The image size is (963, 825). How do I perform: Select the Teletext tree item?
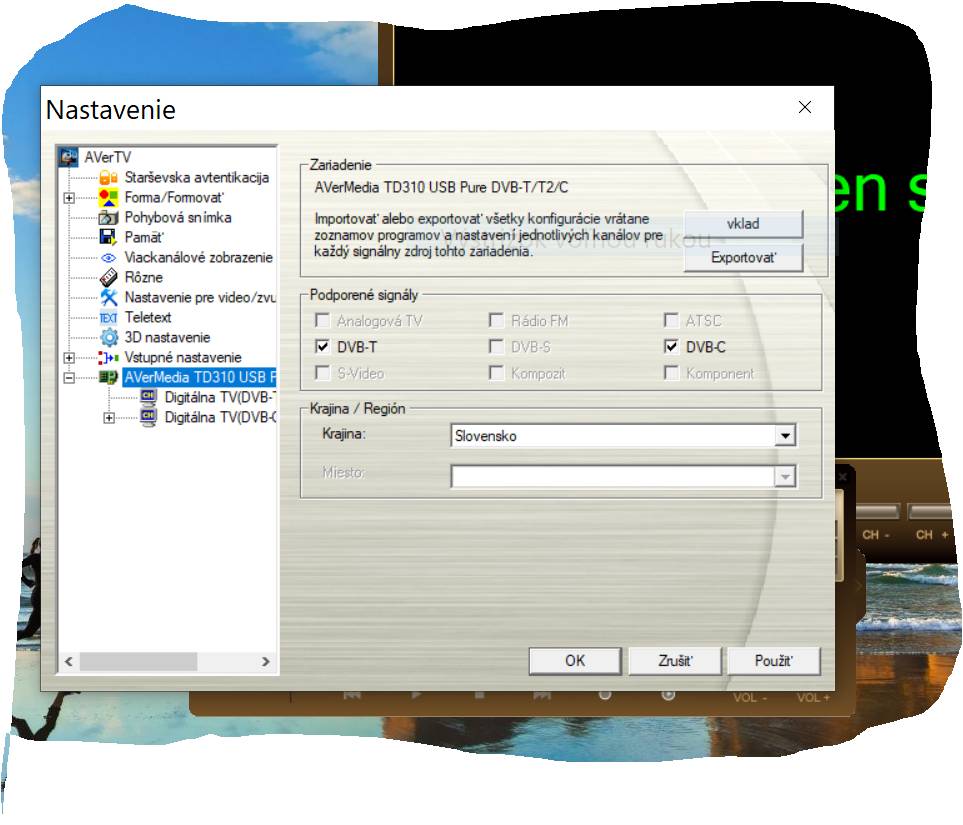148,318
